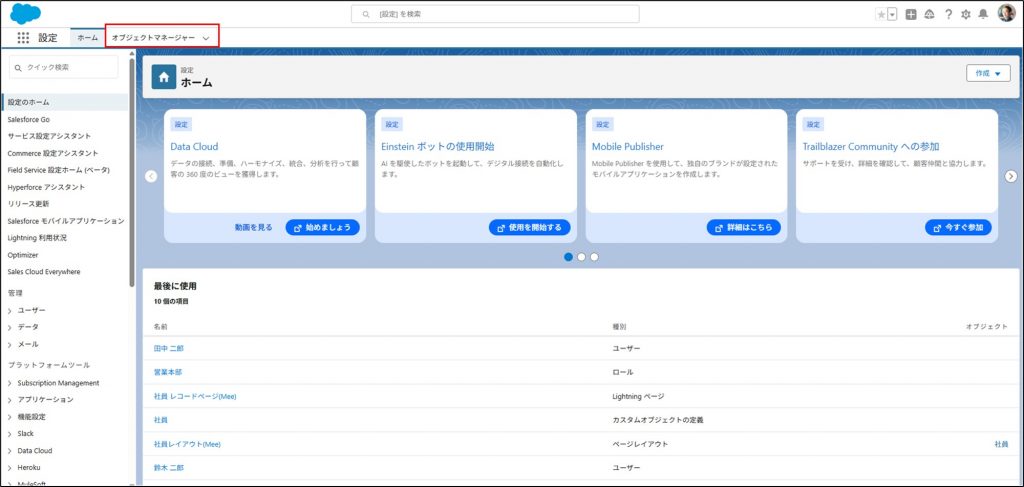Expand the ユーザー tree item
This screenshot has height=487, width=1024.
coord(10,310)
